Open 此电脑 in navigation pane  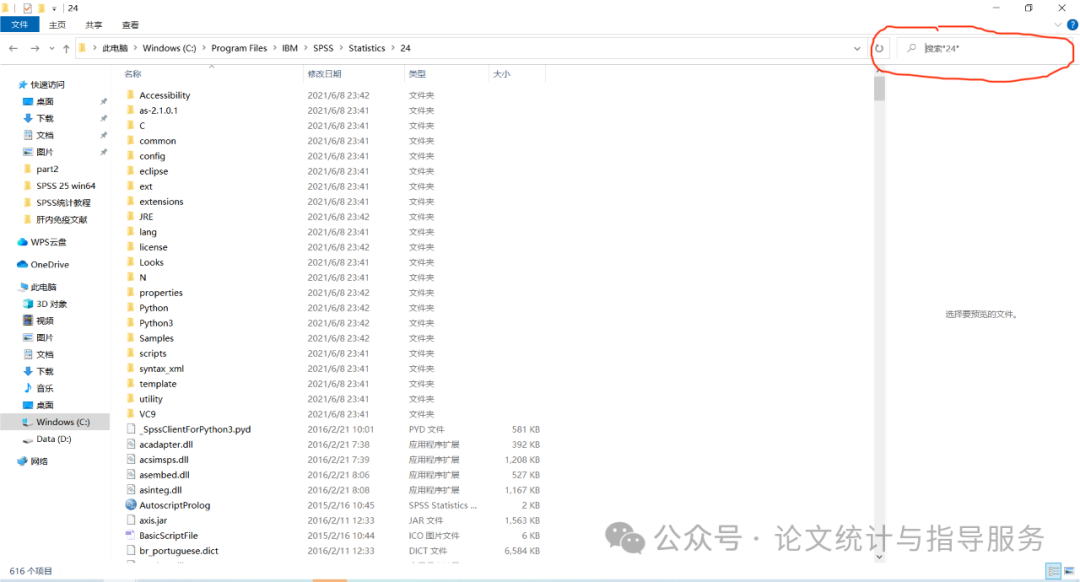(x=43, y=287)
